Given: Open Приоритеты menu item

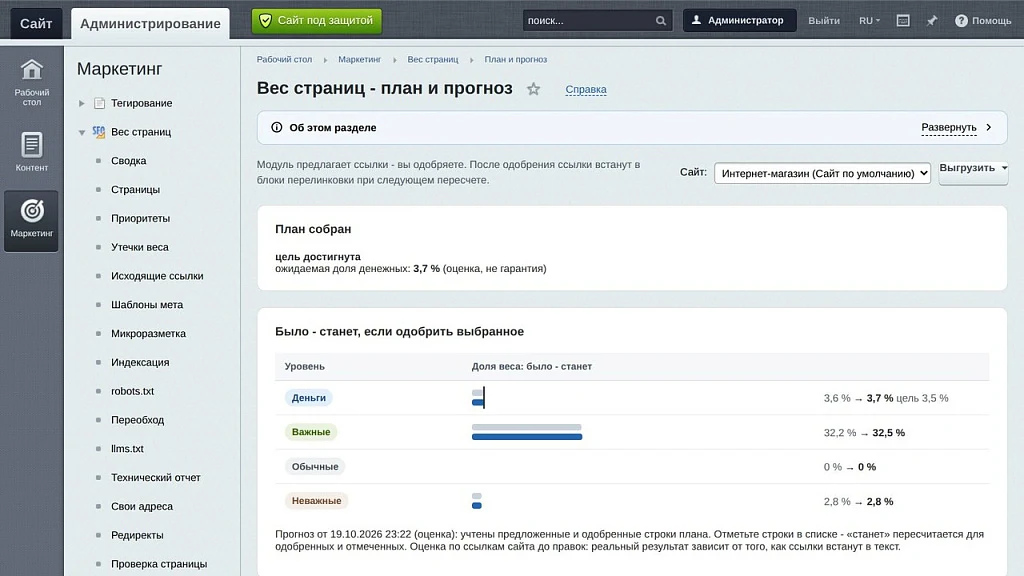Looking at the screenshot, I should tap(140, 218).
